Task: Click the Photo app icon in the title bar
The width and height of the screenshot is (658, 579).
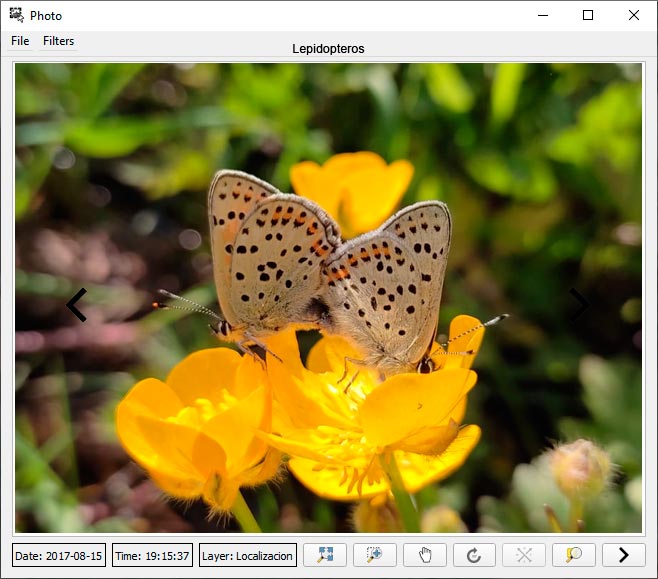Action: click(x=16, y=15)
